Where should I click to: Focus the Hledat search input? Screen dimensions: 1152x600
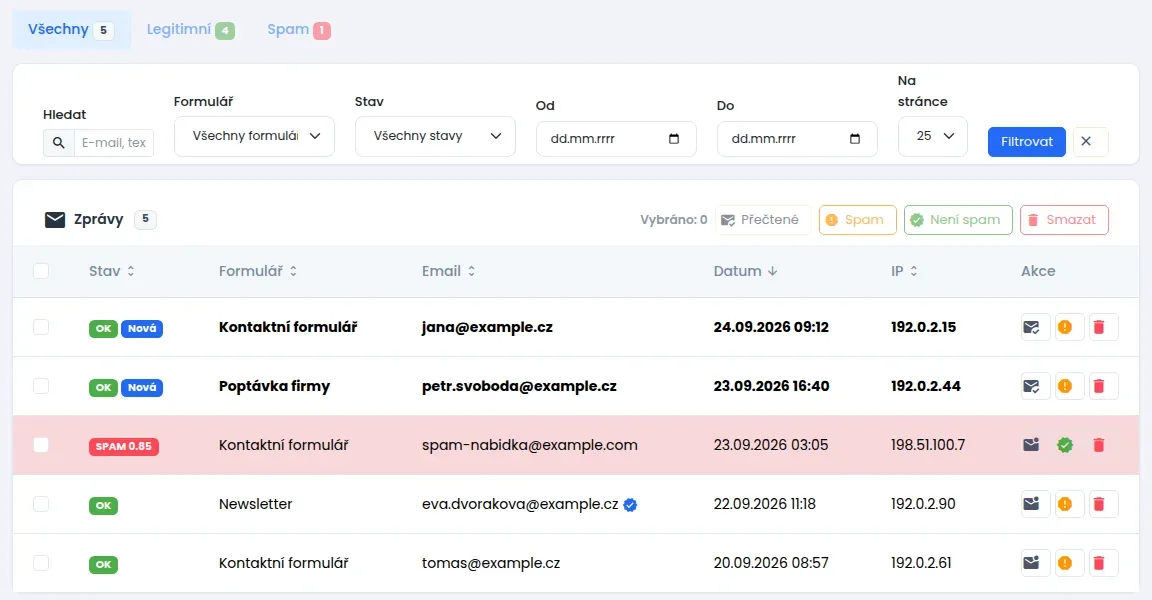(114, 142)
